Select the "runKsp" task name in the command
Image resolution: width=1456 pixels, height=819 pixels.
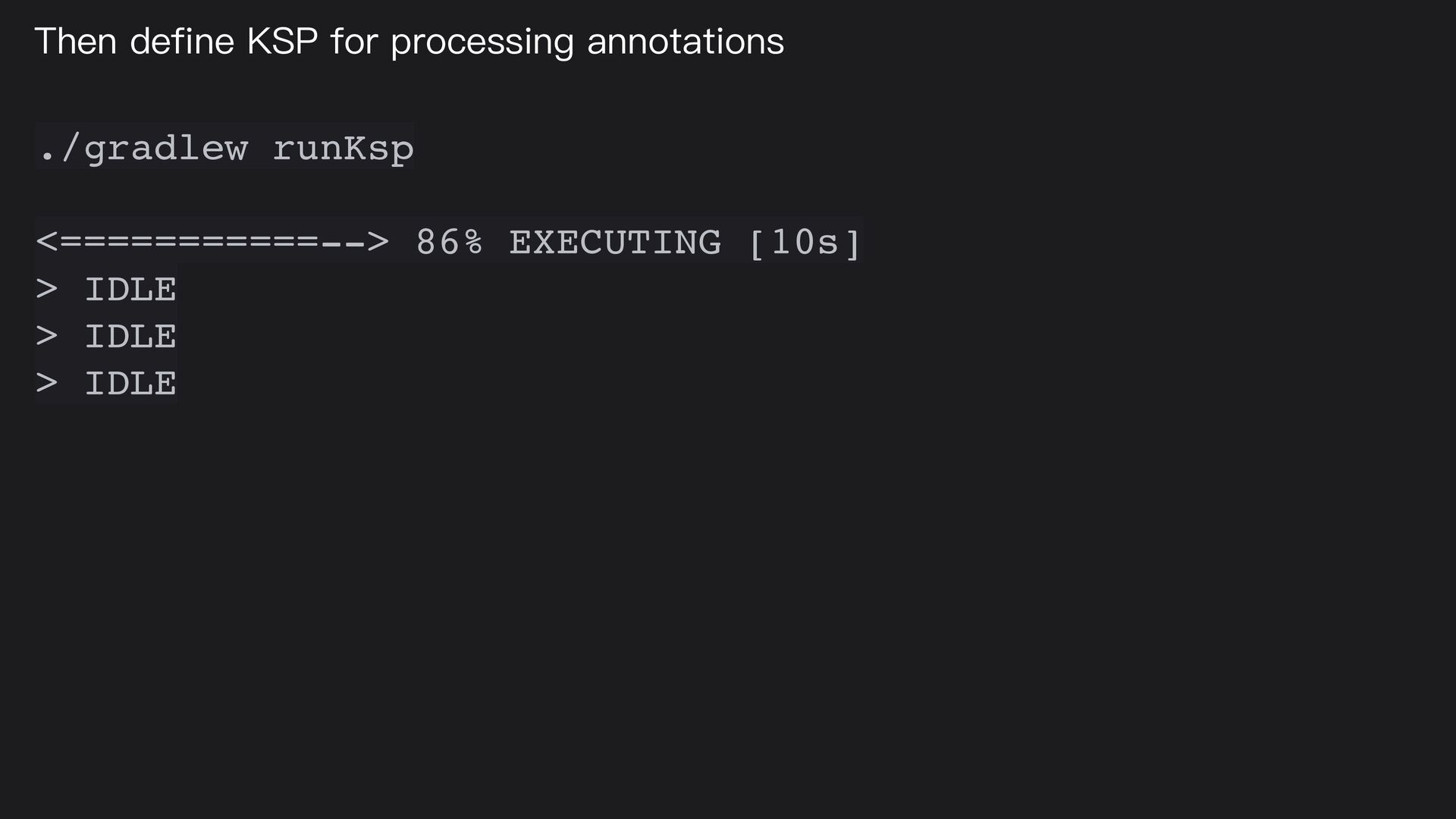pos(344,149)
